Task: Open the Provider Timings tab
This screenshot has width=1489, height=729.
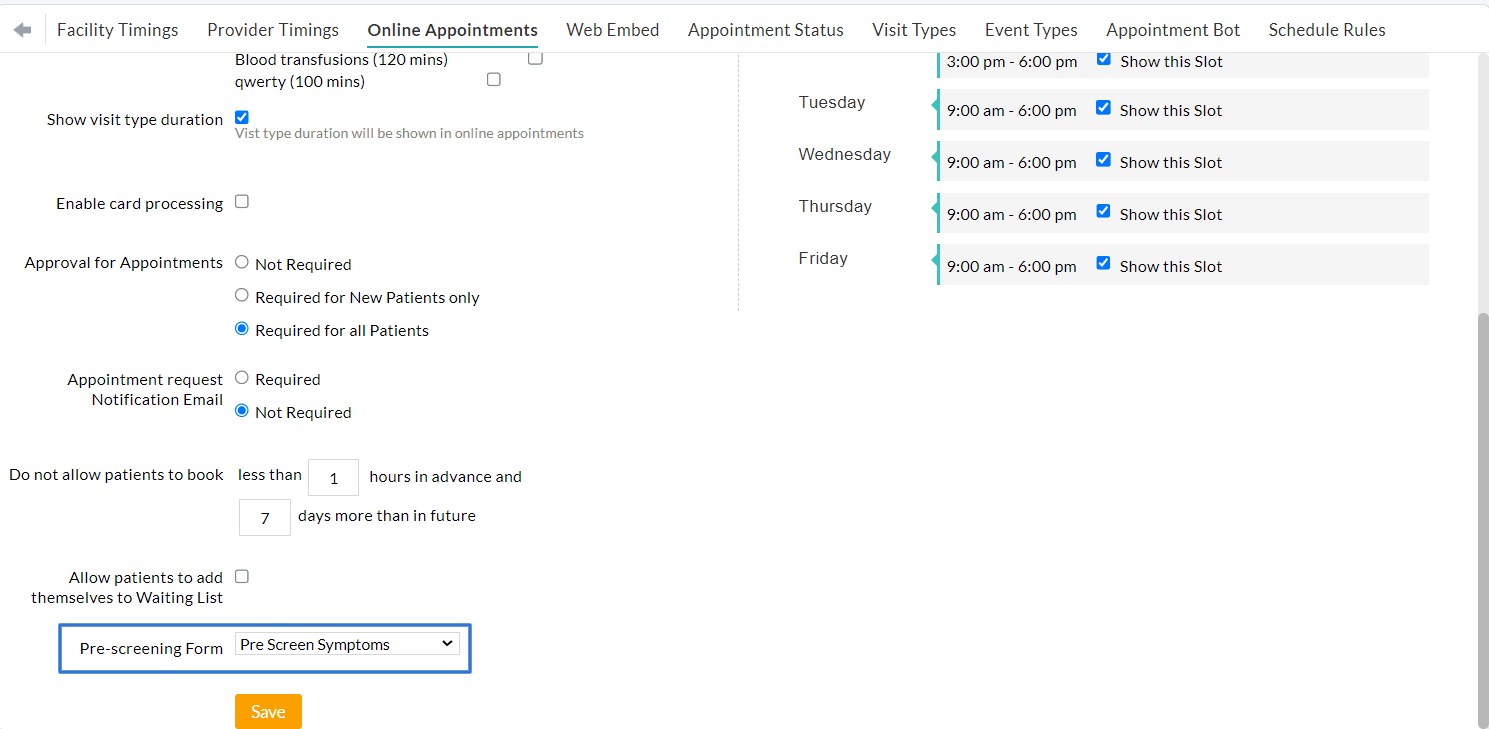Action: [x=272, y=29]
